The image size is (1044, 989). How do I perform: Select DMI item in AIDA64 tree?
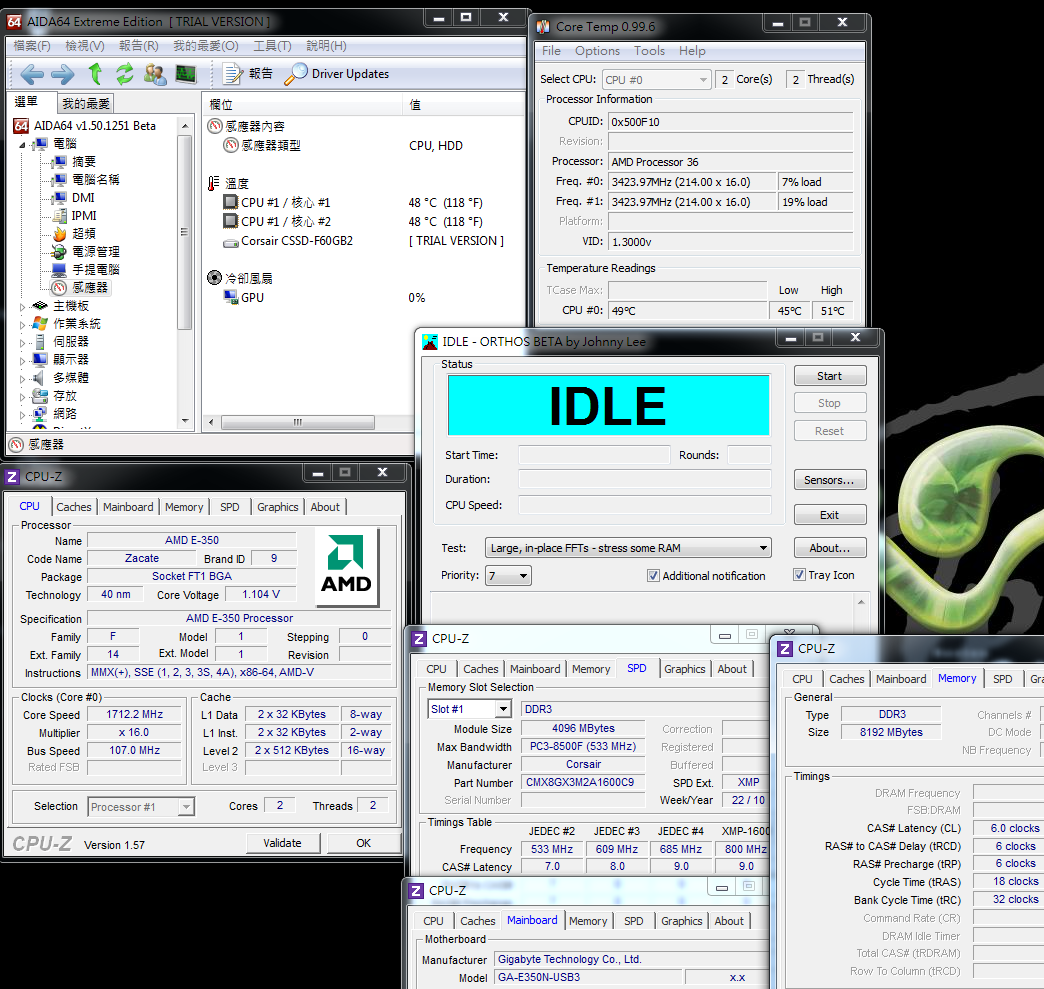coord(83,198)
